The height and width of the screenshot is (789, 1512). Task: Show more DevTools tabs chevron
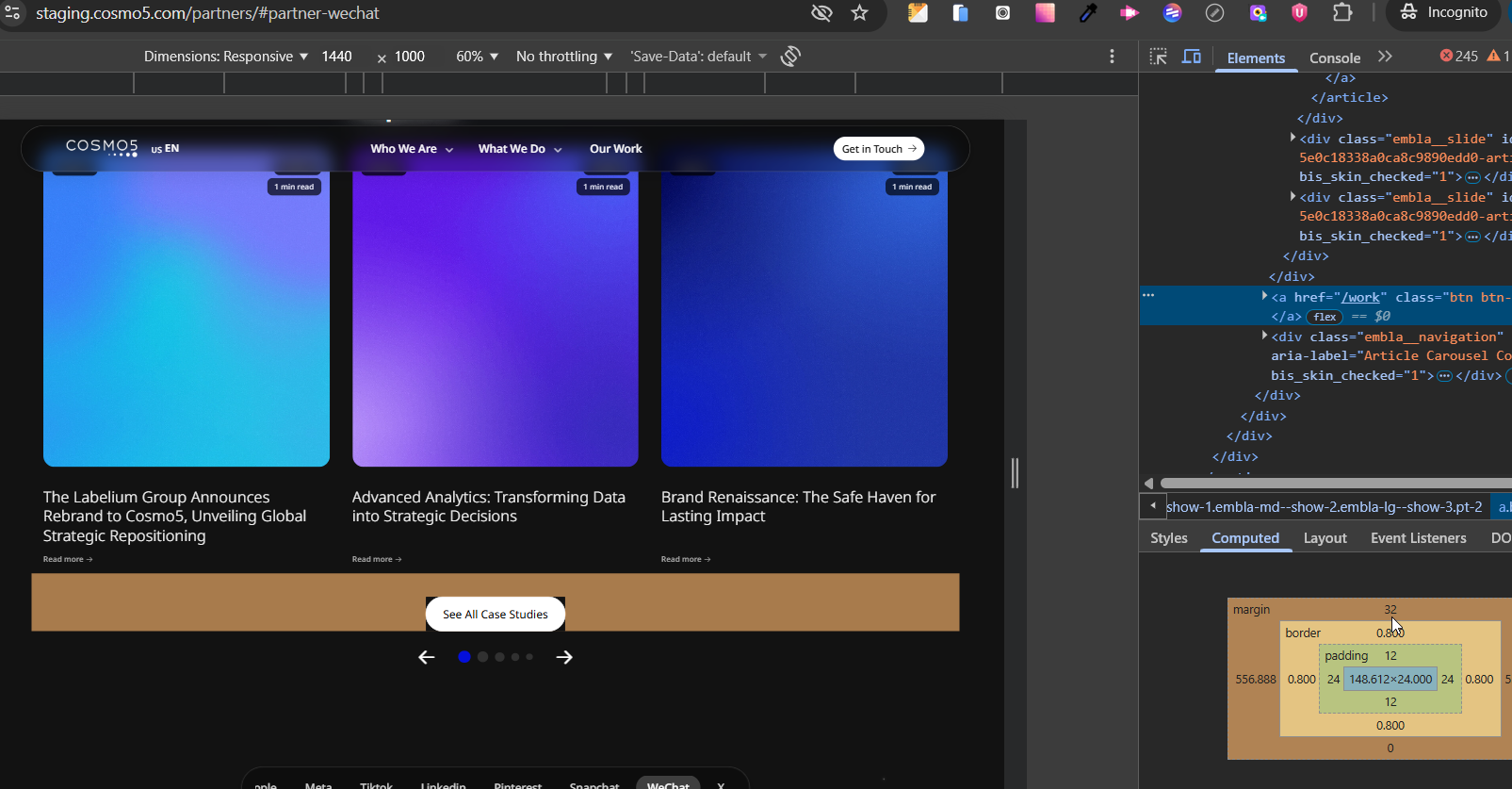coord(1385,57)
